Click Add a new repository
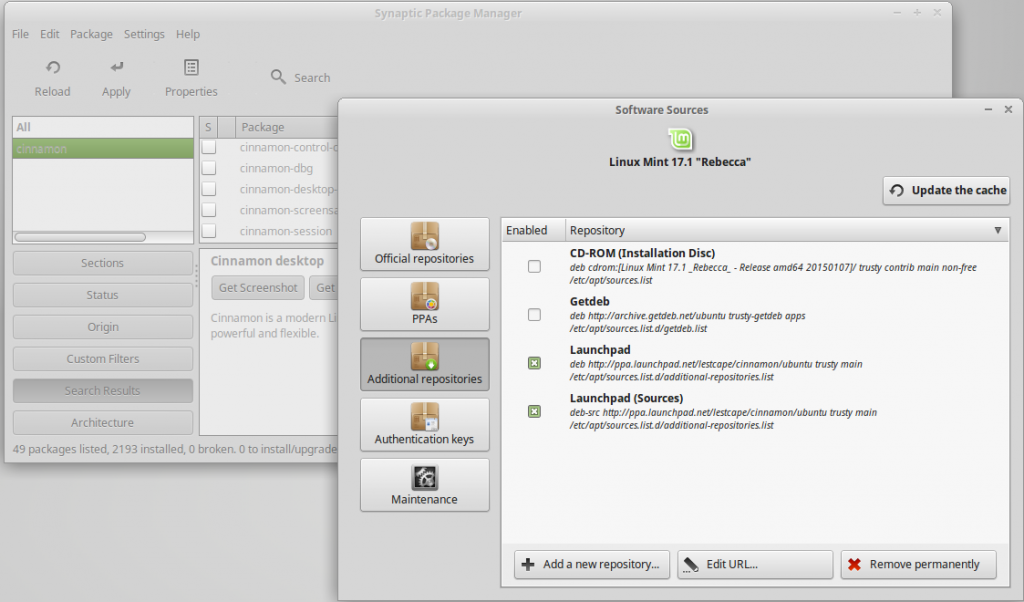The height and width of the screenshot is (602, 1024). [591, 564]
